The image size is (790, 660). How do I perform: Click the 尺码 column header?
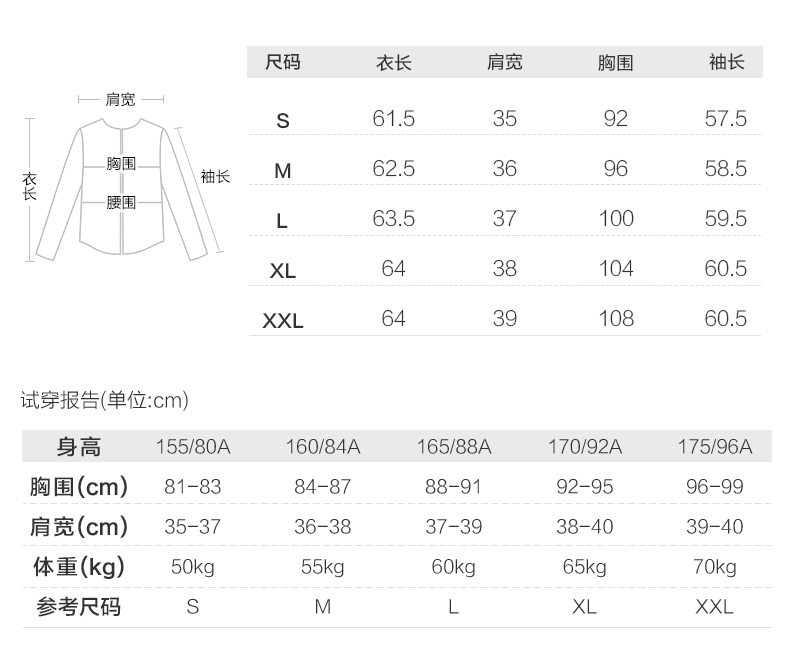coord(282,63)
